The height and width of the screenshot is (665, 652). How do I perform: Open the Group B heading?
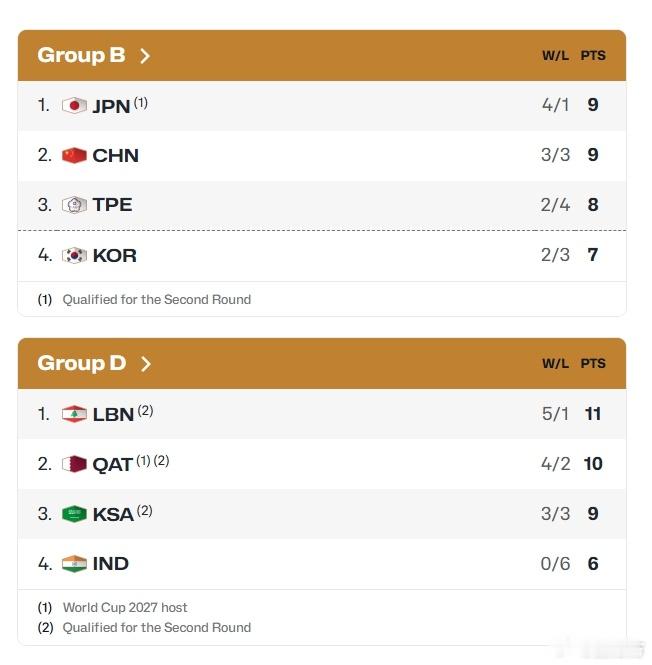click(x=81, y=56)
